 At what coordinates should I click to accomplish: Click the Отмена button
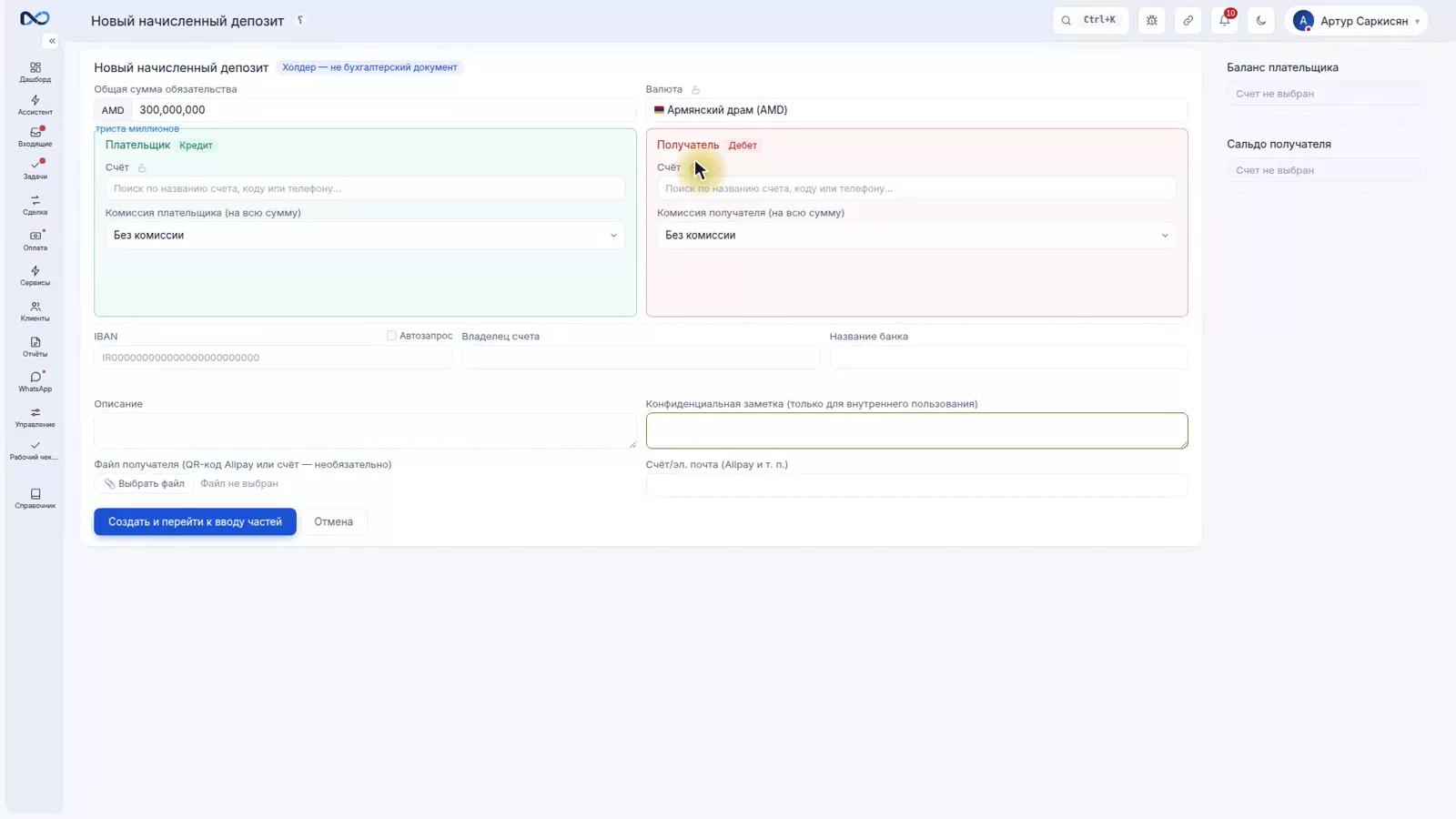[x=333, y=521]
